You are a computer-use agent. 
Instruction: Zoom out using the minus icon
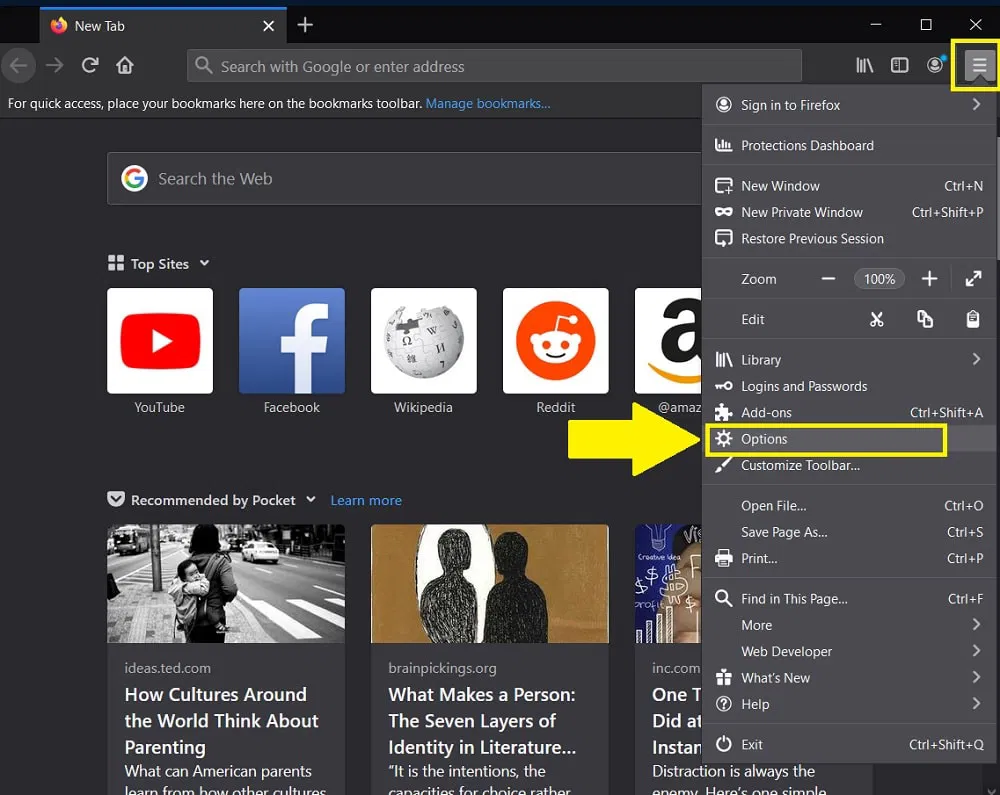[827, 279]
